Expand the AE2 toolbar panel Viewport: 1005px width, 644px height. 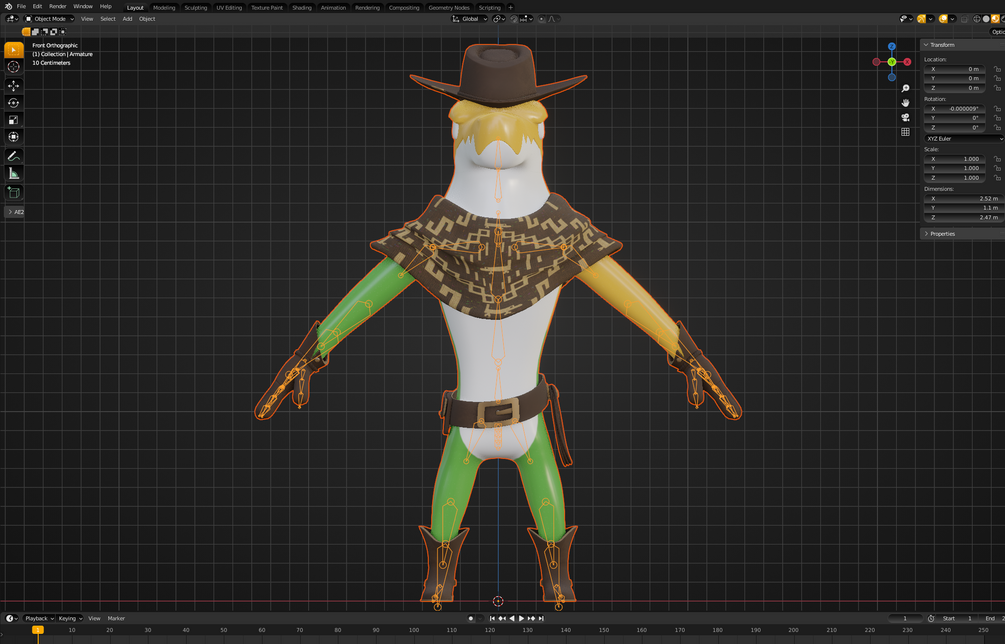(x=15, y=212)
